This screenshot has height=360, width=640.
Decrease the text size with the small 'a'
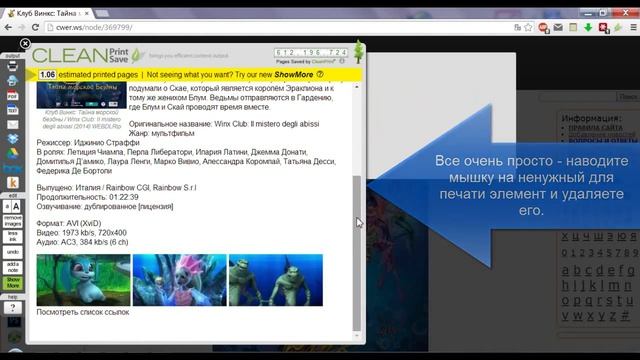[x=7, y=207]
